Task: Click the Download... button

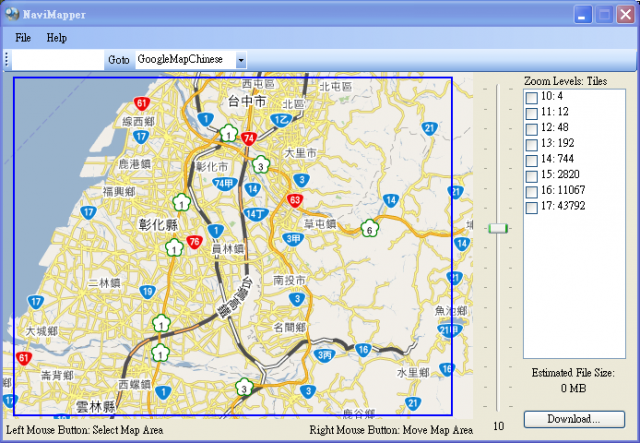Action: pyautogui.click(x=574, y=419)
